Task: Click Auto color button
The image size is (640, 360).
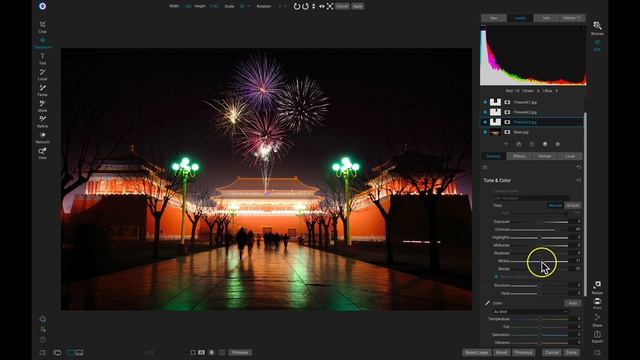Action: click(x=573, y=303)
